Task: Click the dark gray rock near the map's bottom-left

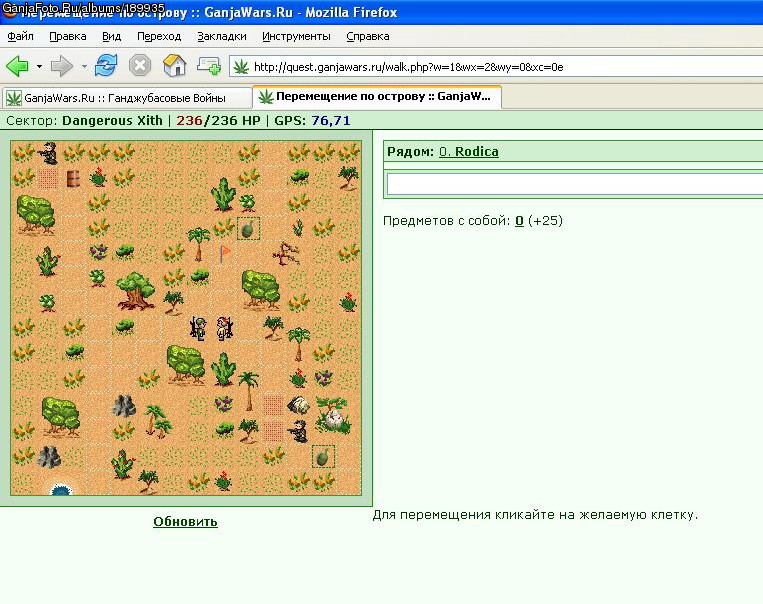Action: pos(49,457)
